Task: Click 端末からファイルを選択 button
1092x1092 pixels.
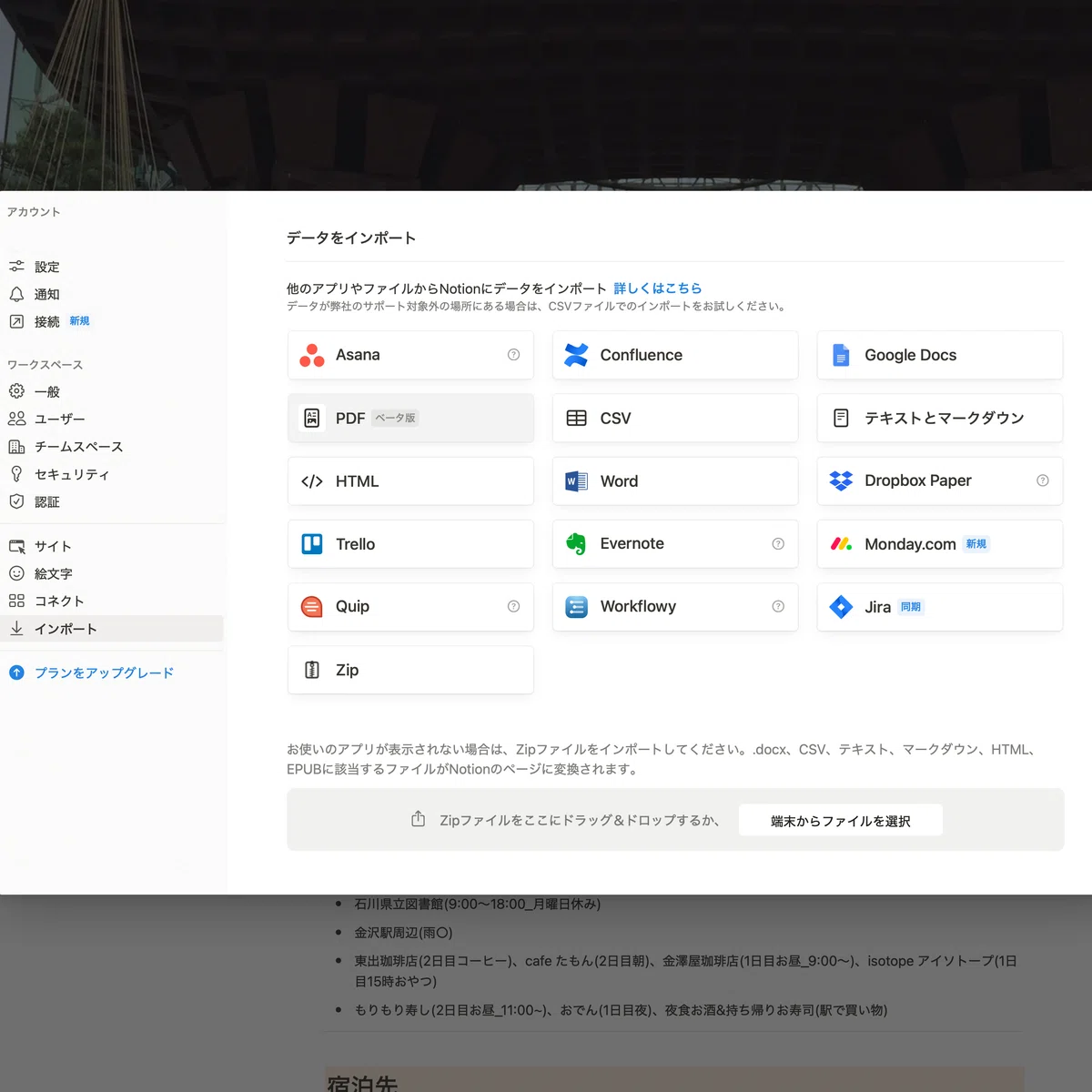Action: coord(841,820)
